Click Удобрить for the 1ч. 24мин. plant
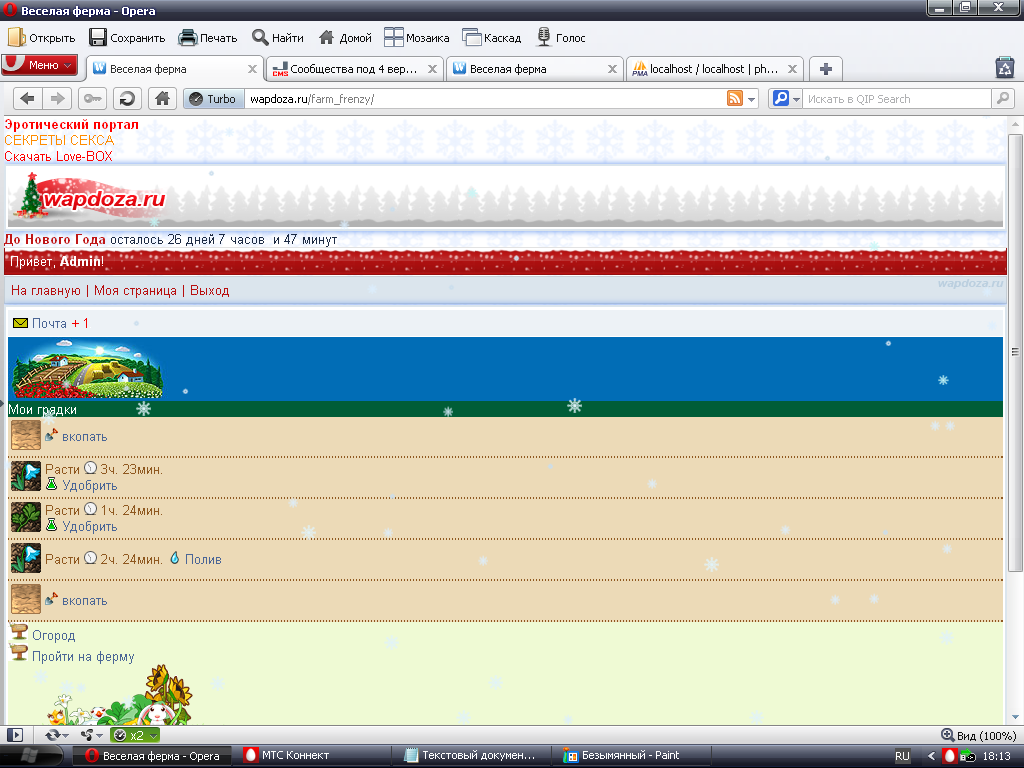 pyautogui.click(x=89, y=526)
